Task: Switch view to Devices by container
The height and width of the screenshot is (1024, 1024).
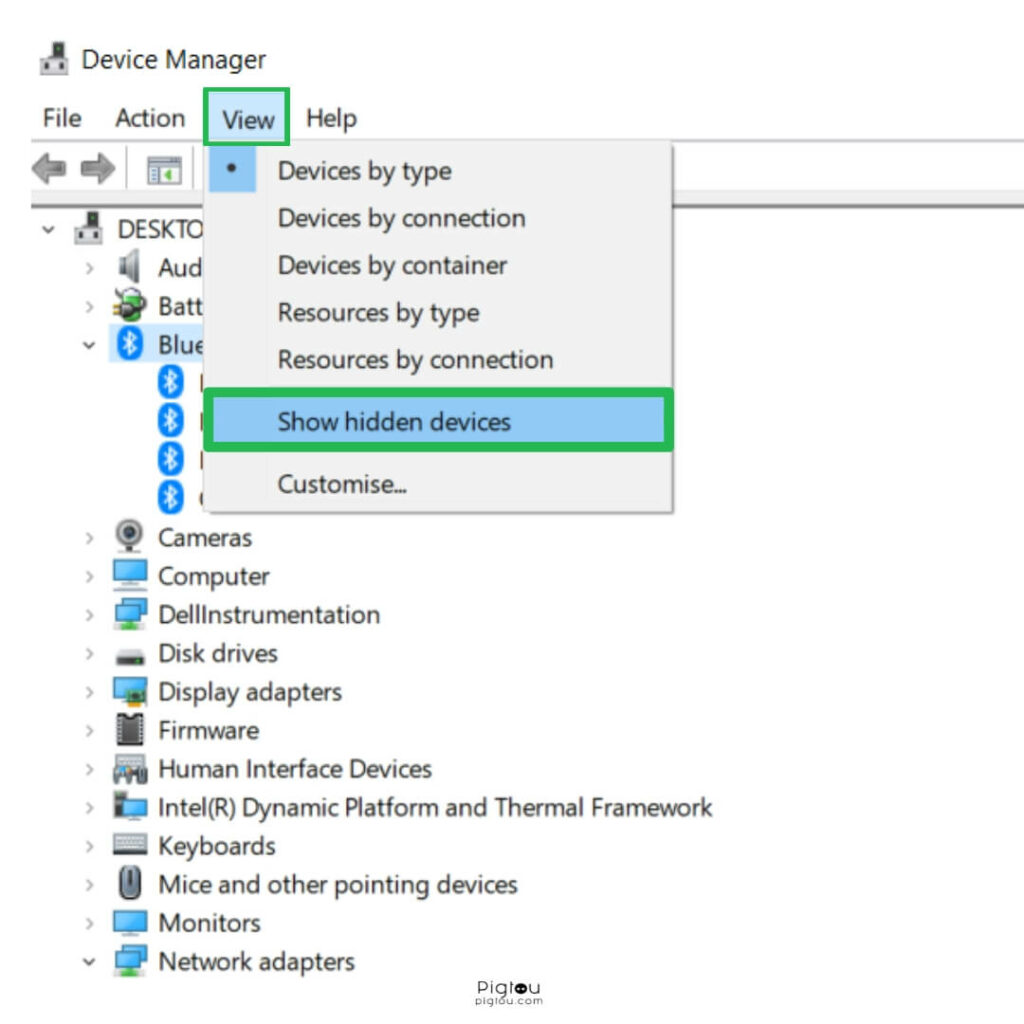Action: coord(438,265)
